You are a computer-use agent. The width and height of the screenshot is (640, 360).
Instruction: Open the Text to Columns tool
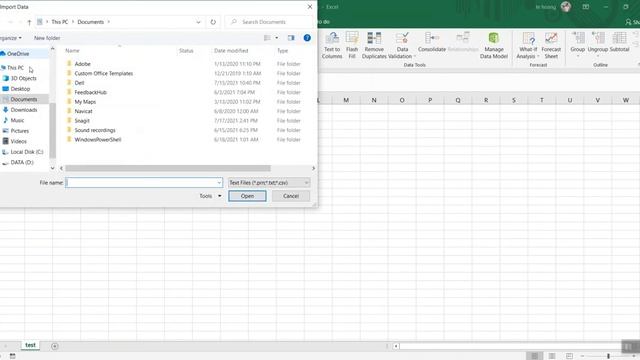coord(332,45)
